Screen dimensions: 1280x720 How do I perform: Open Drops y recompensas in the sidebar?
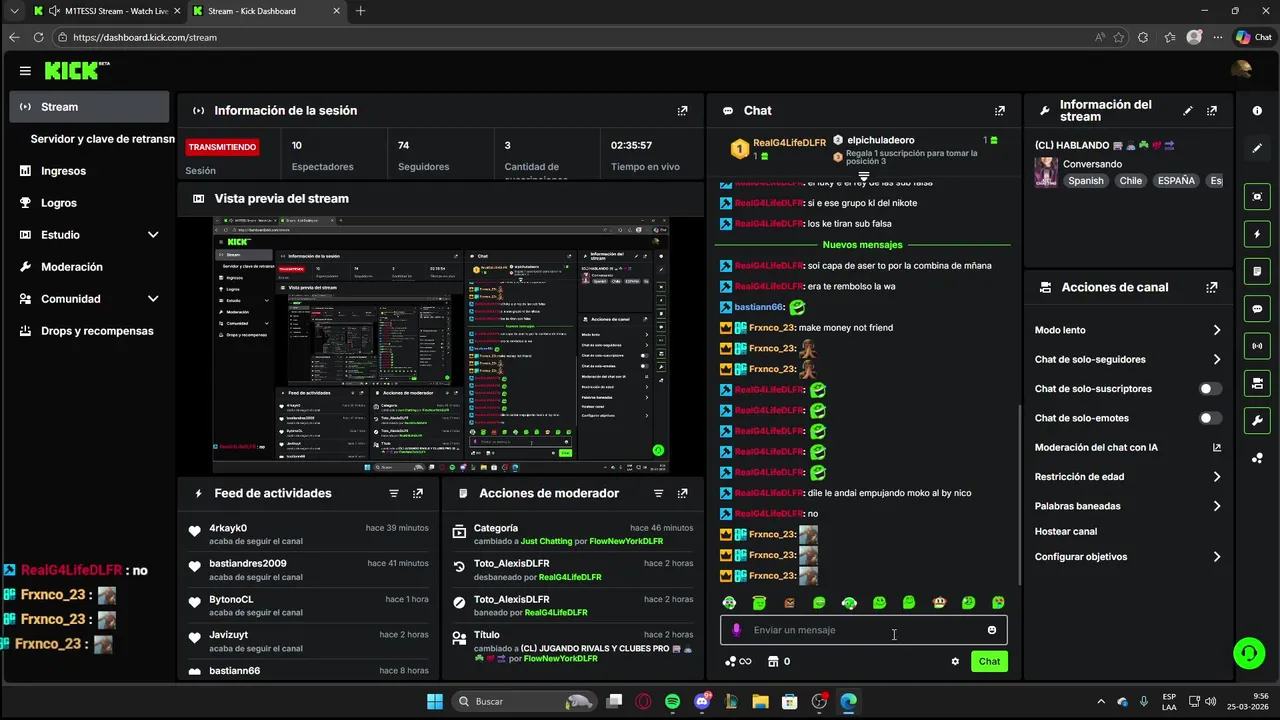(89, 331)
